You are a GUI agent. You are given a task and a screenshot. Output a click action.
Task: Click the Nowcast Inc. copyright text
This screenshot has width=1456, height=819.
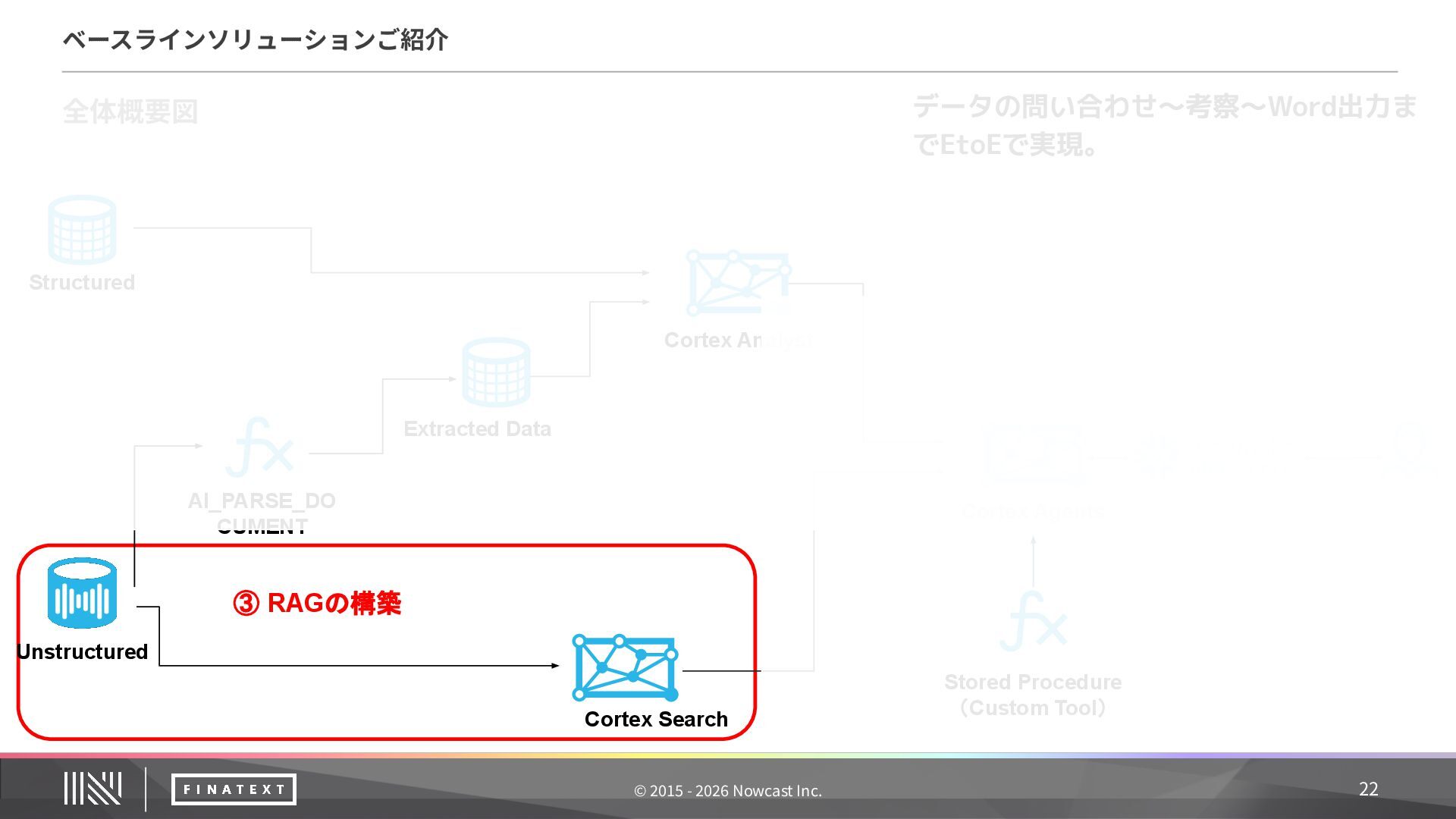click(727, 791)
